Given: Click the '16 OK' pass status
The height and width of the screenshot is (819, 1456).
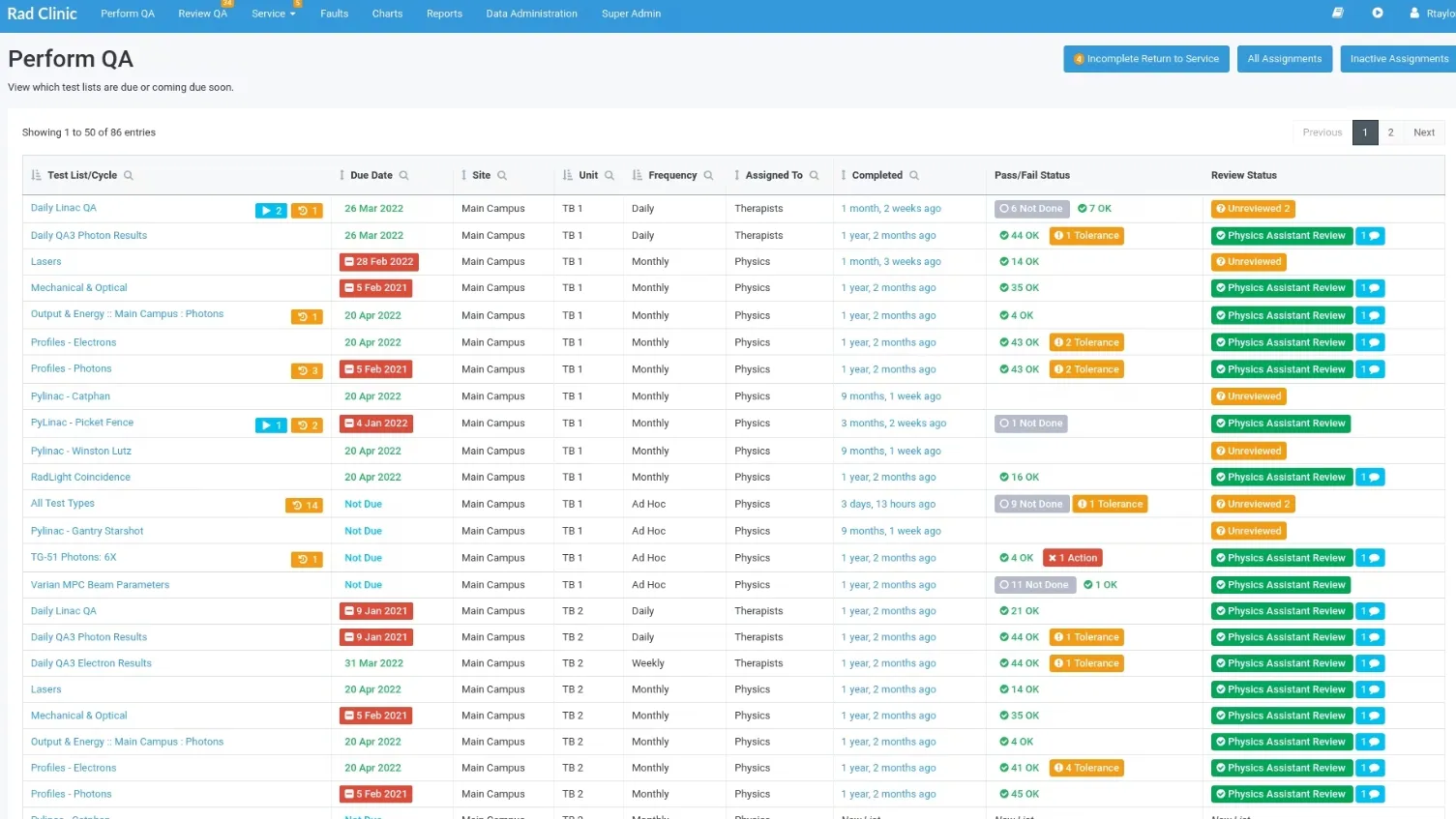Looking at the screenshot, I should click(x=1020, y=477).
